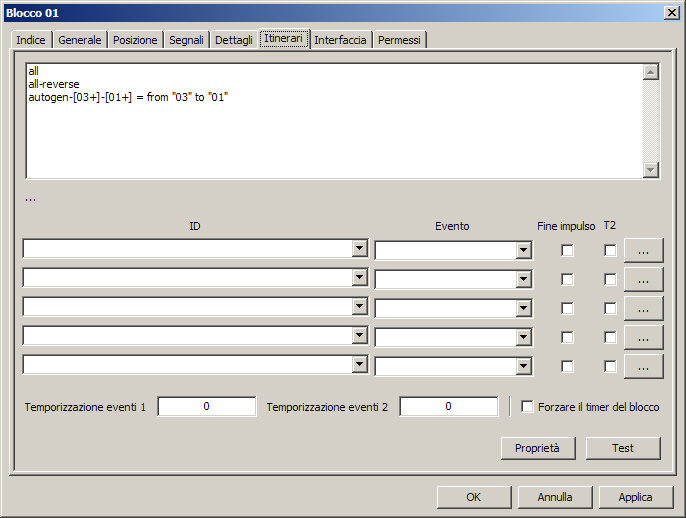Click the Test button
Screen dimensions: 686x518
click(623, 448)
